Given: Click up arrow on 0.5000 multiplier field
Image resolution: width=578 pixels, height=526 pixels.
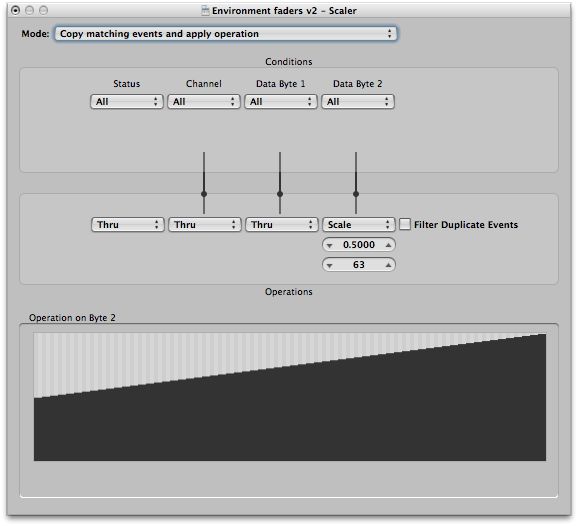Looking at the screenshot, I should 388,245.
